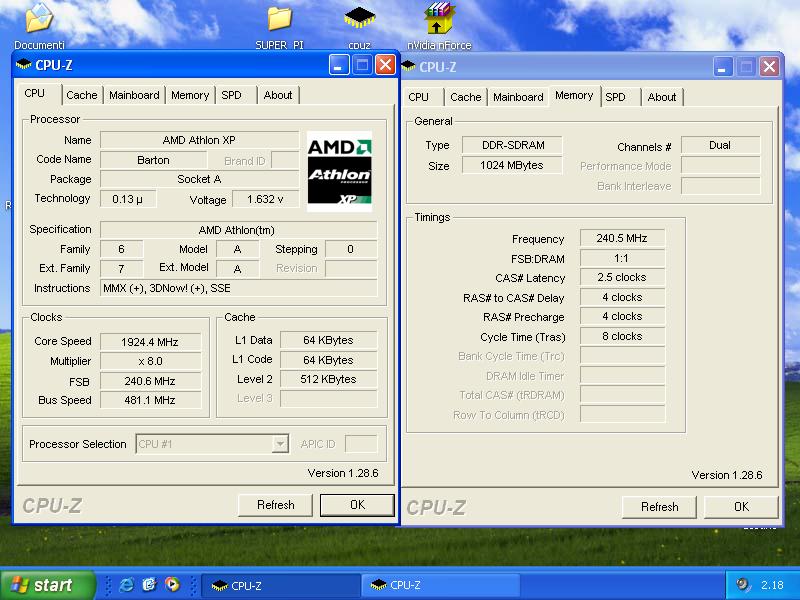Image resolution: width=800 pixels, height=600 pixels.
Task: Click Refresh in the left CPU-Z window
Action: tap(276, 505)
